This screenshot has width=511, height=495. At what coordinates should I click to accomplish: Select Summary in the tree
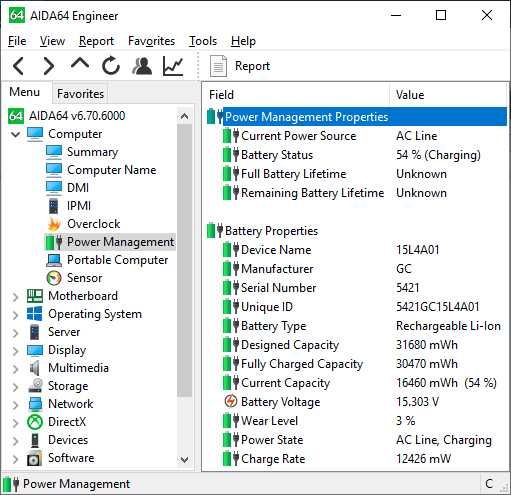(93, 152)
